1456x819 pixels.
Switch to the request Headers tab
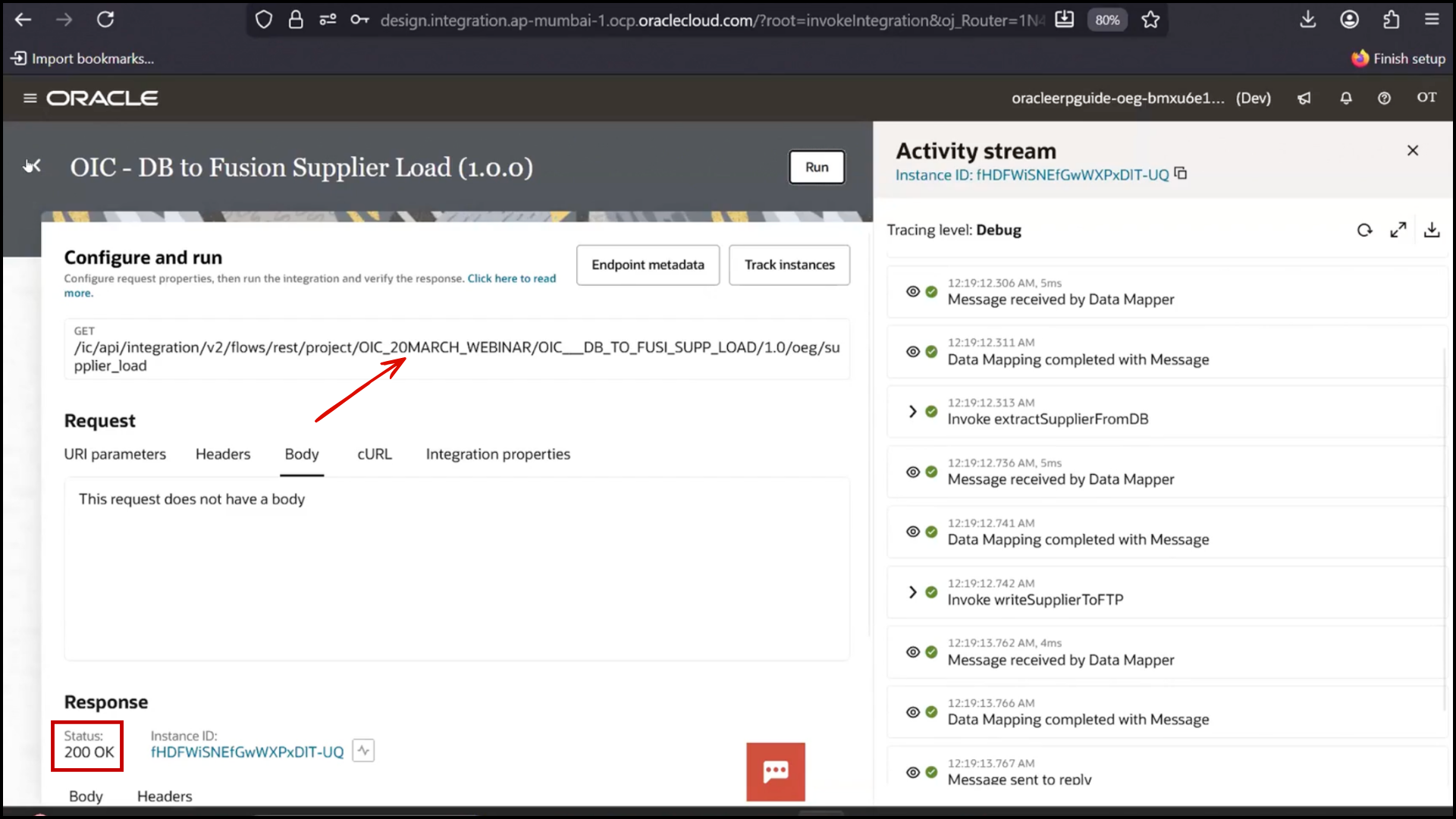click(x=223, y=454)
